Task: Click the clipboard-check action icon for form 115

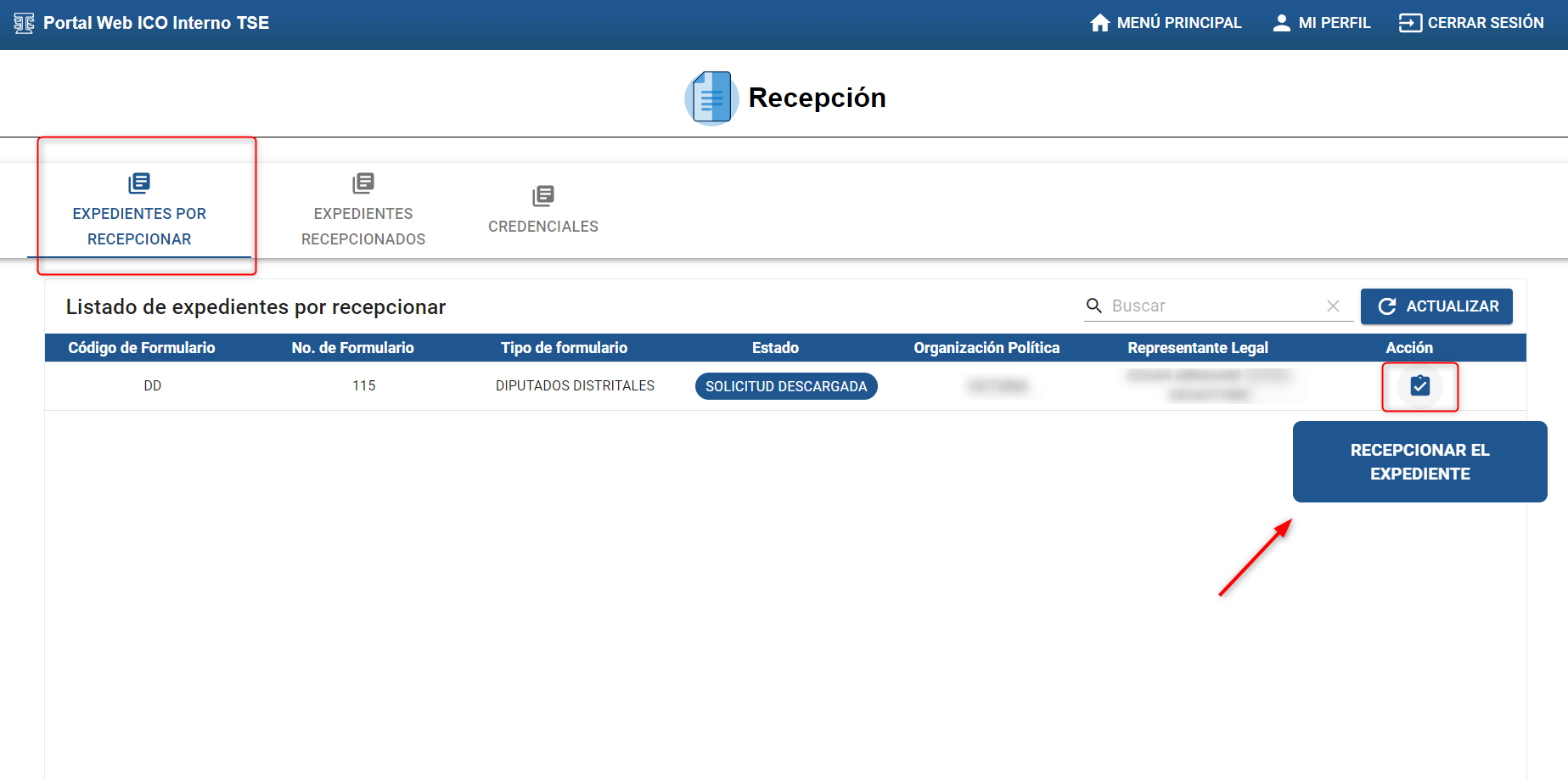Action: click(x=1419, y=385)
